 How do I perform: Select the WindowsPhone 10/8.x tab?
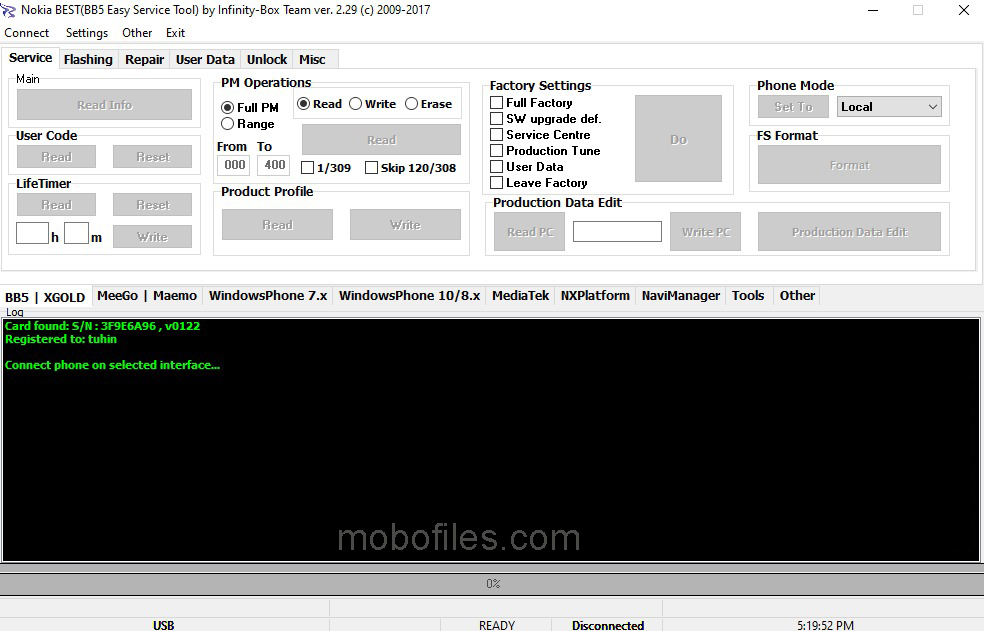(x=409, y=296)
